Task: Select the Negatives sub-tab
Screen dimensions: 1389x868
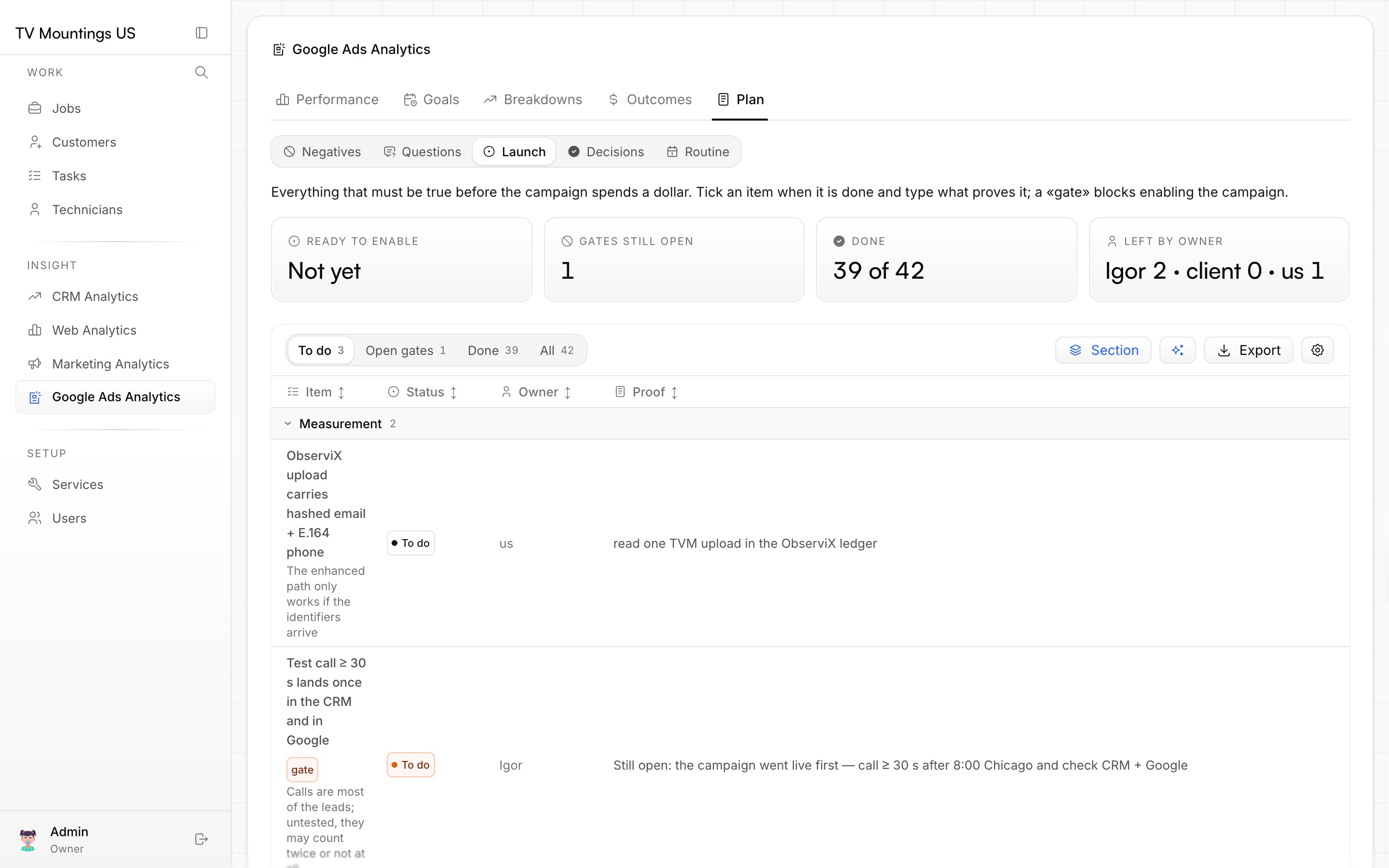Action: tap(322, 152)
